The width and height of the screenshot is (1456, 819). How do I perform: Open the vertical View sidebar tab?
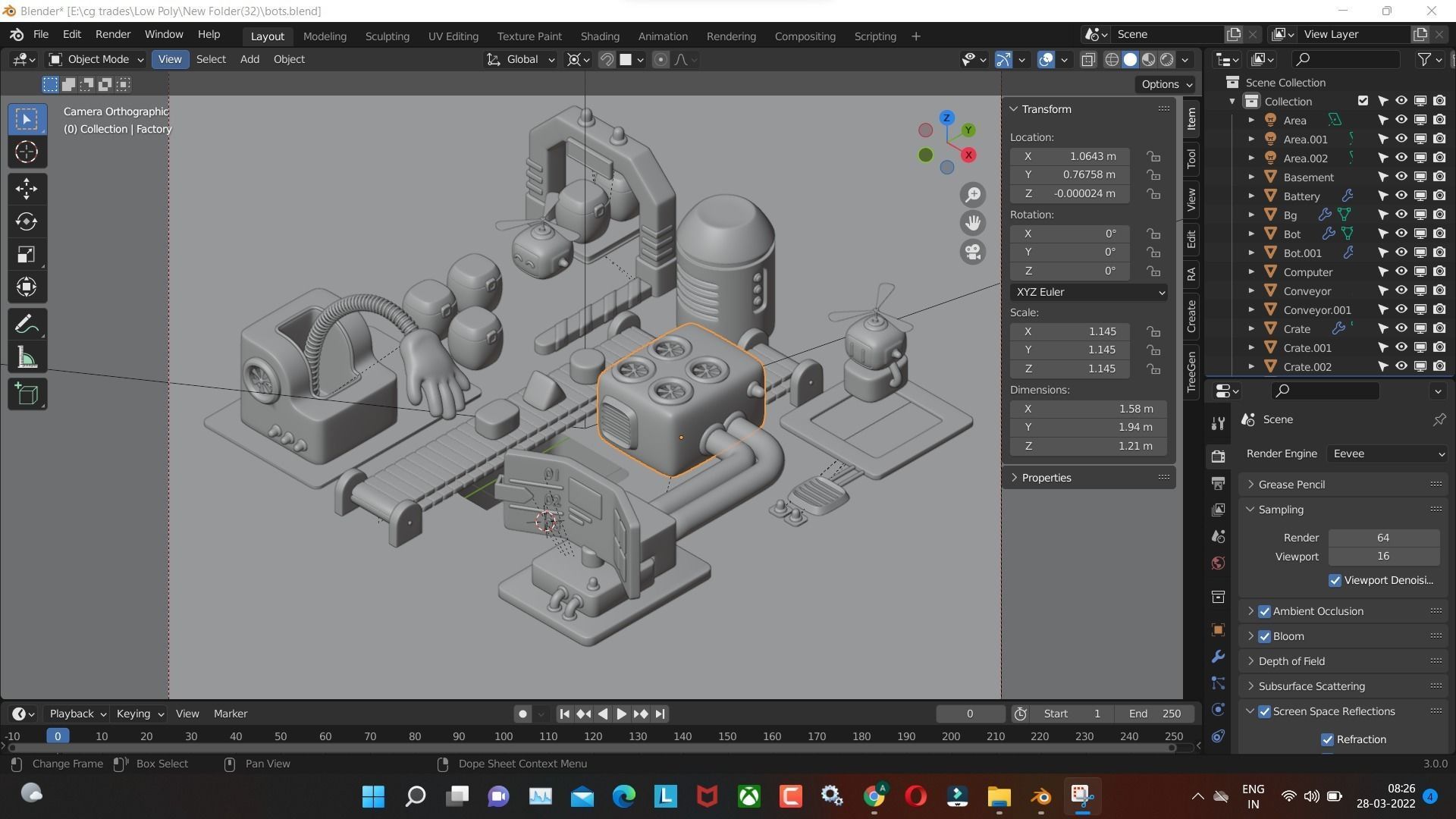click(x=1191, y=199)
